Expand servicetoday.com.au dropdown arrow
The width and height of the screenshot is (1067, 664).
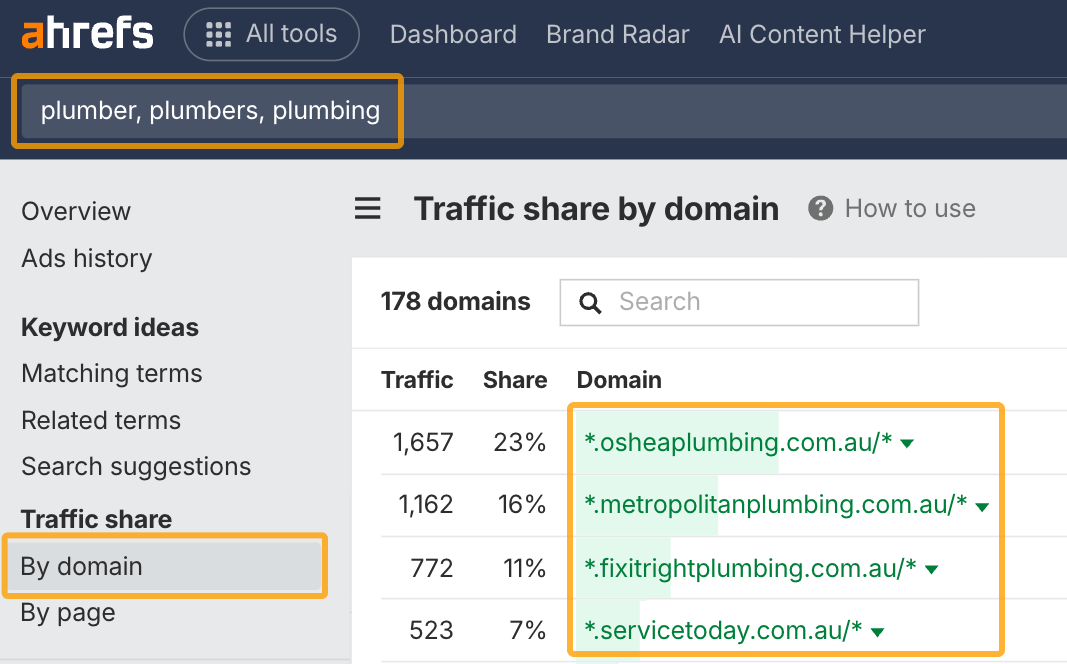(x=877, y=632)
